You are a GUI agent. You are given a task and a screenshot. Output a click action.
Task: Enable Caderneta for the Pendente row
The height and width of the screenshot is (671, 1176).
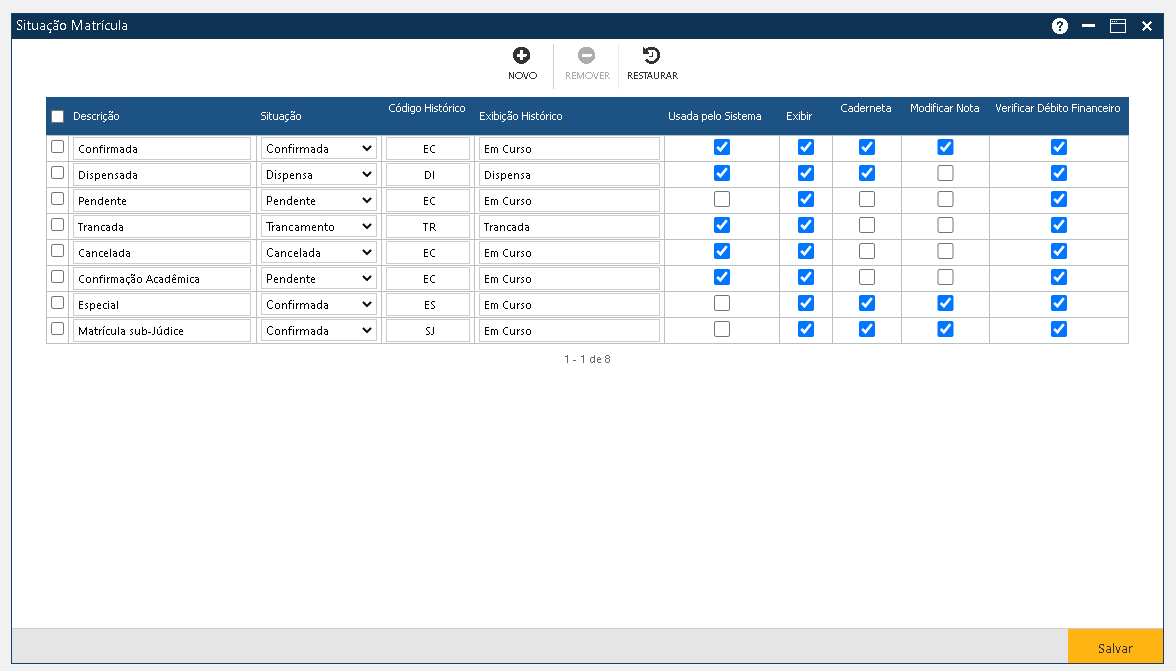pos(867,199)
